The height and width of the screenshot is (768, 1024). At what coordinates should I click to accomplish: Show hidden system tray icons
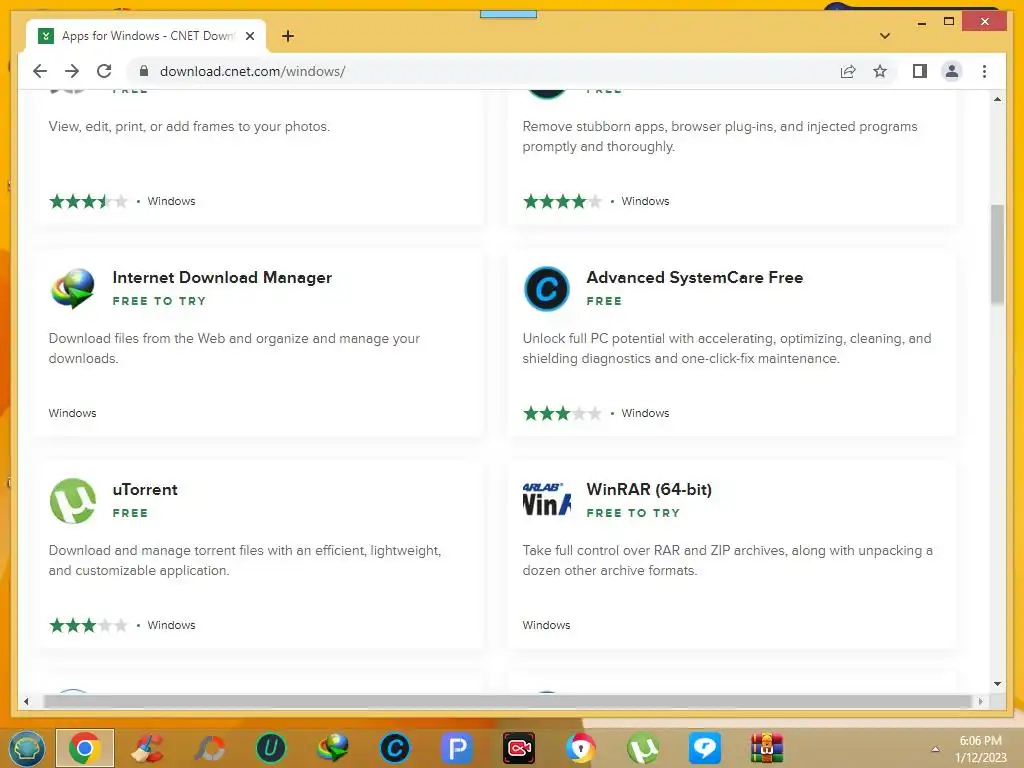pyautogui.click(x=935, y=749)
